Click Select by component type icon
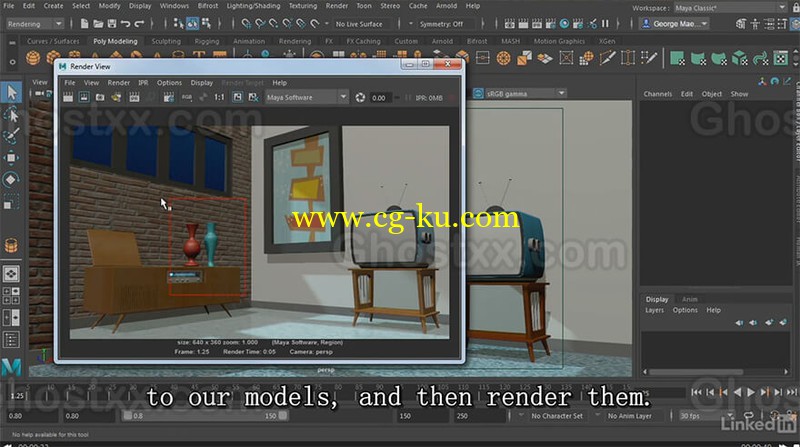 (206, 23)
